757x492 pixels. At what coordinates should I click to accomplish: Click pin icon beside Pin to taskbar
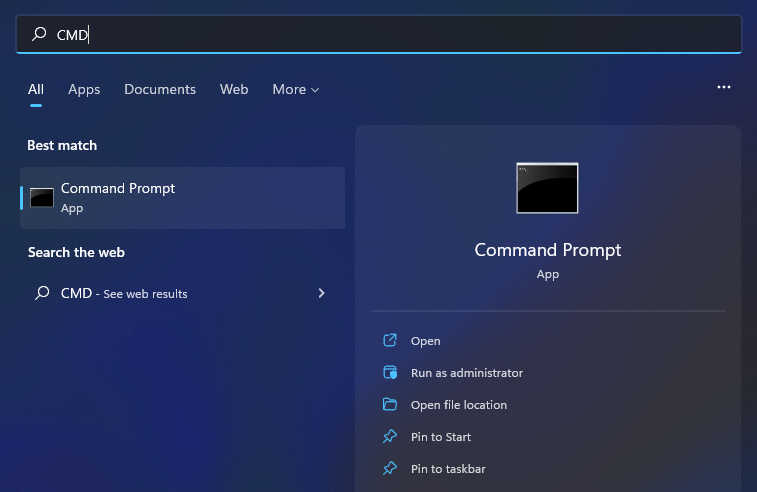(x=390, y=468)
